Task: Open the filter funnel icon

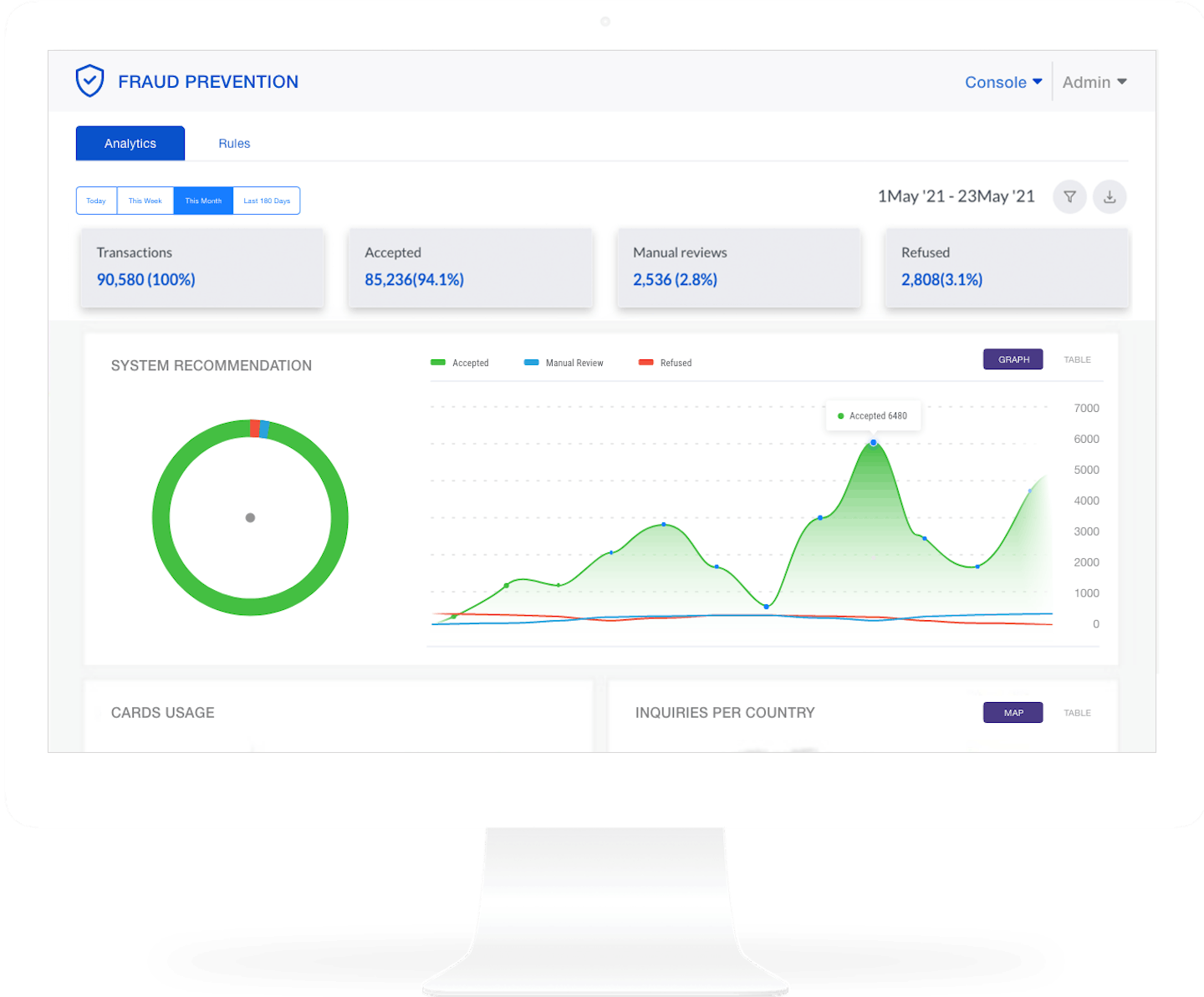Action: click(1069, 197)
